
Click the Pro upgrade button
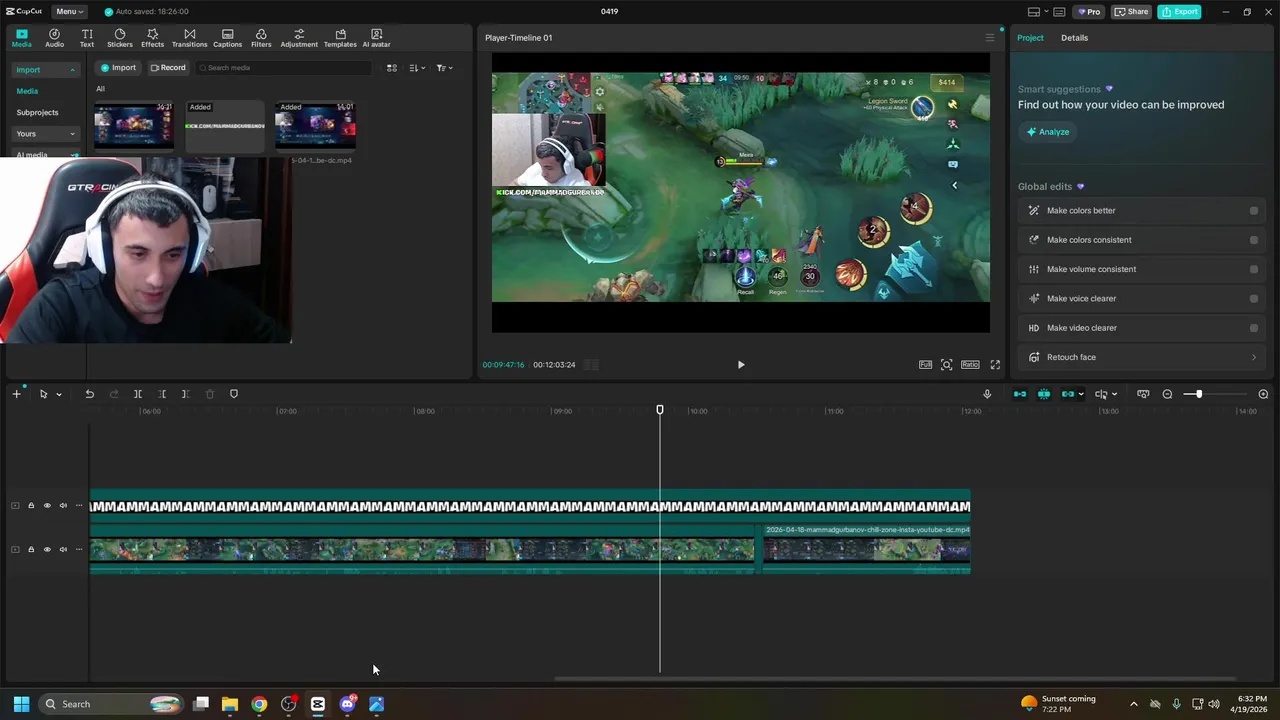tap(1088, 12)
